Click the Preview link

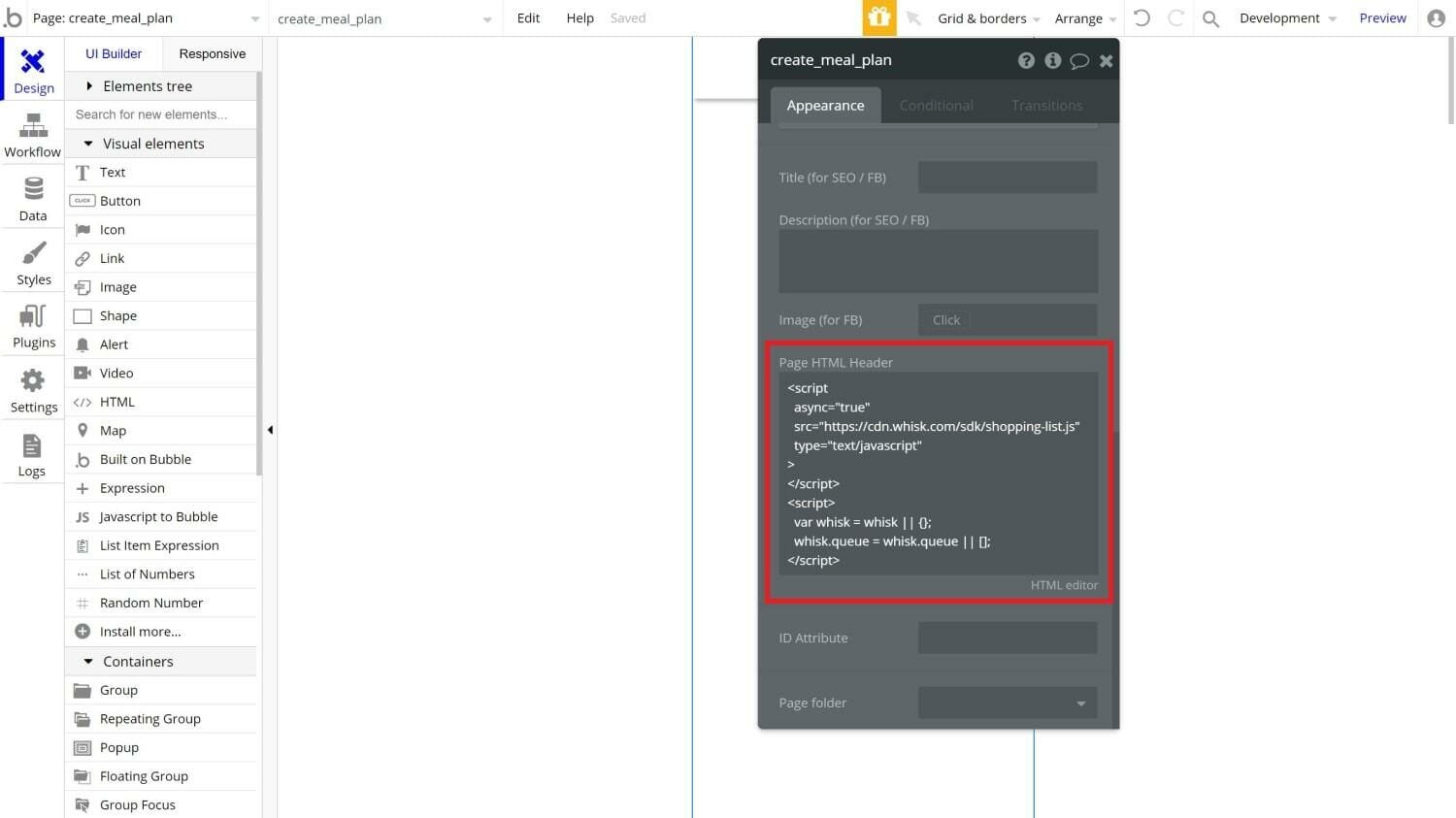point(1382,18)
